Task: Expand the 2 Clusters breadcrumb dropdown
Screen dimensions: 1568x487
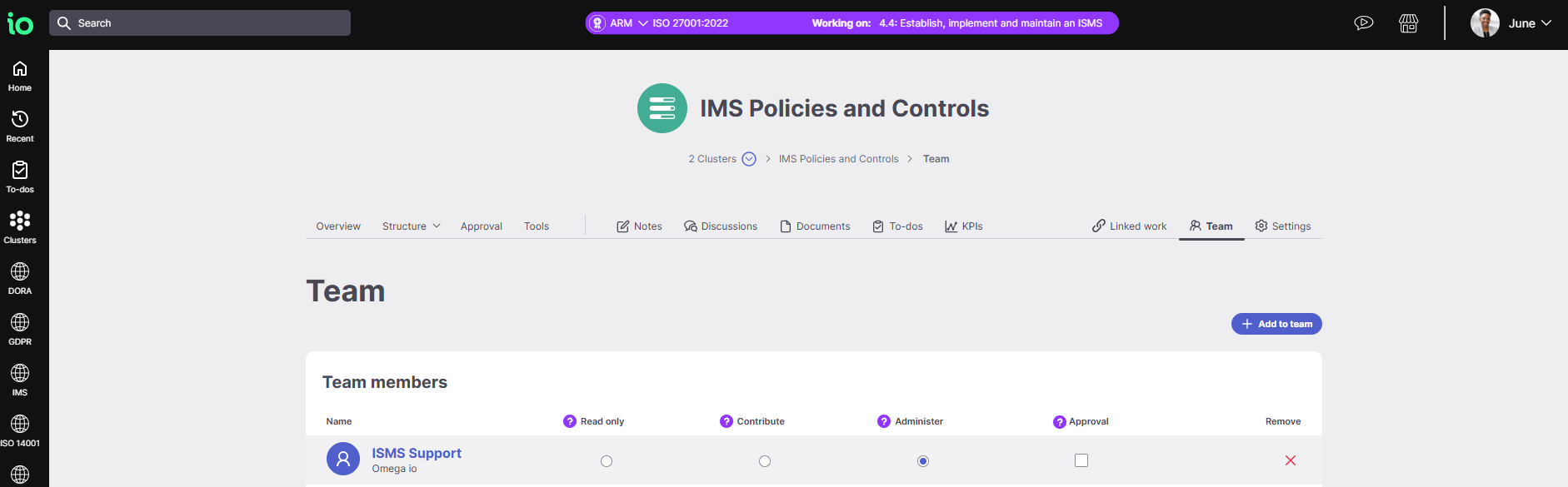Action: pos(749,159)
